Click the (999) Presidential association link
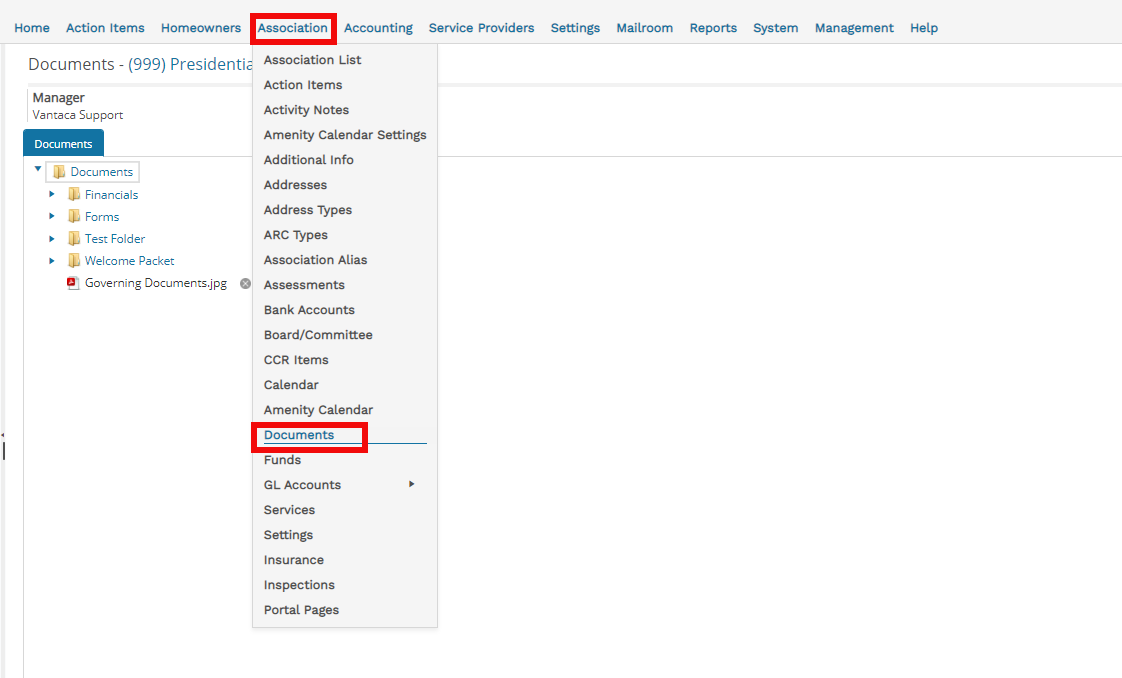 (190, 64)
